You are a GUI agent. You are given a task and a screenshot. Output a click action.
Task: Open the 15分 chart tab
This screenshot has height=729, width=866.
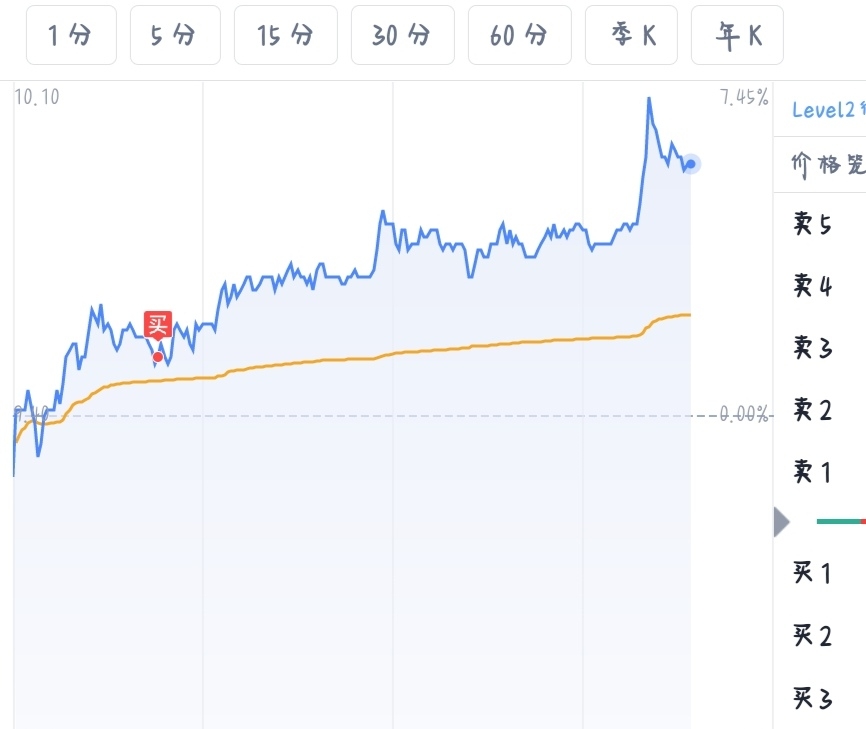285,36
